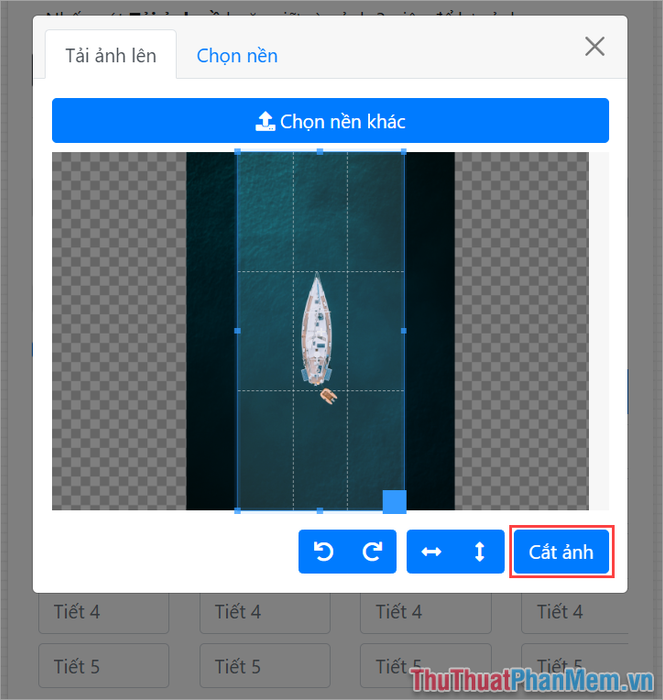Image resolution: width=663 pixels, height=700 pixels.
Task: Click the small dinghy below the sailboat
Action: (329, 396)
